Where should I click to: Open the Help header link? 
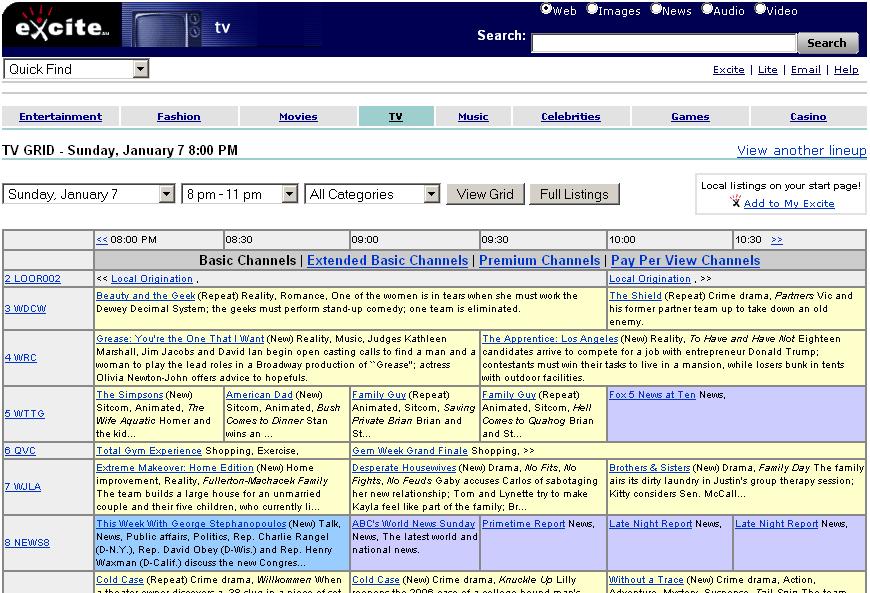point(846,69)
